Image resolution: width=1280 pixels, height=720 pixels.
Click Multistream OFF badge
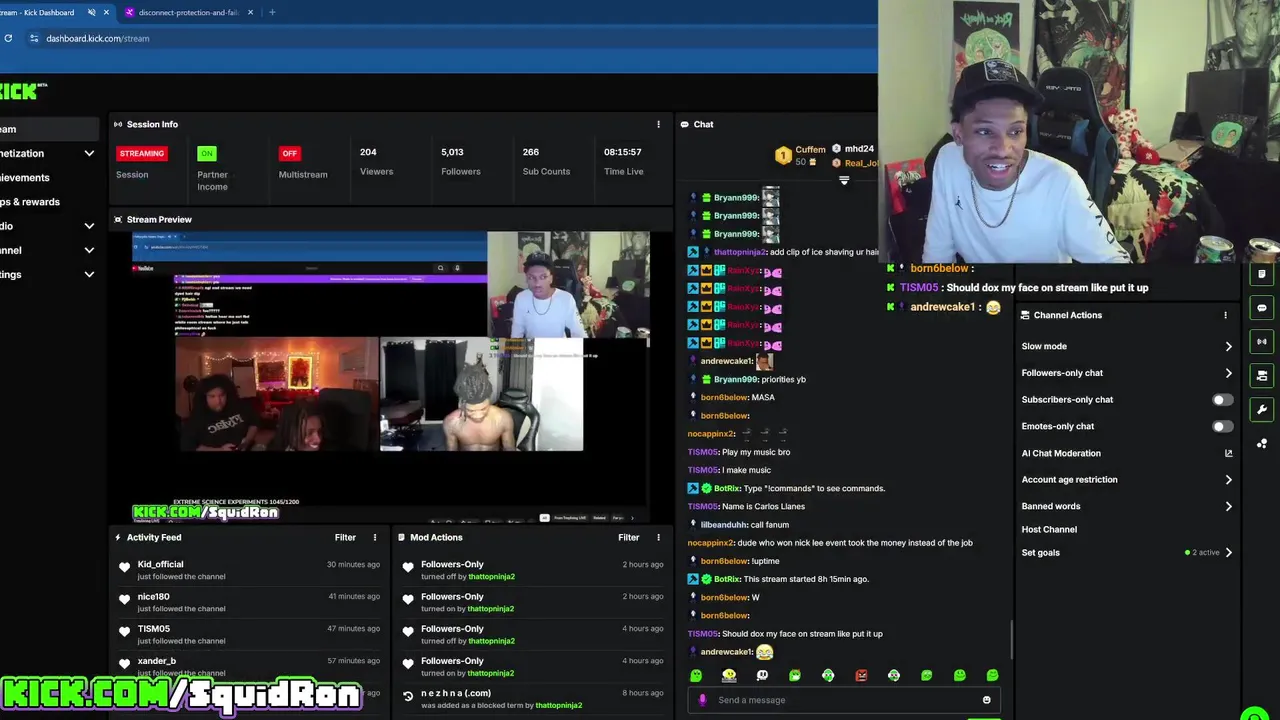[x=289, y=153]
